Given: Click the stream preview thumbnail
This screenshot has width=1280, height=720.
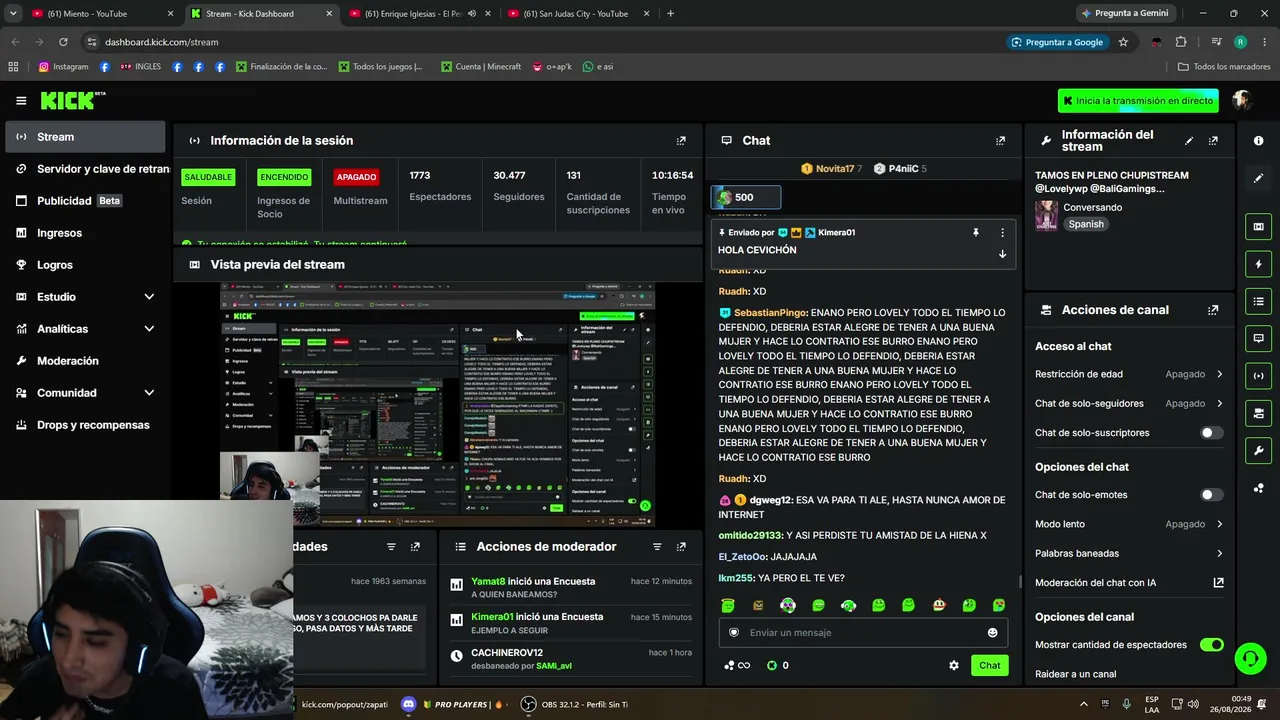Looking at the screenshot, I should click(437, 404).
